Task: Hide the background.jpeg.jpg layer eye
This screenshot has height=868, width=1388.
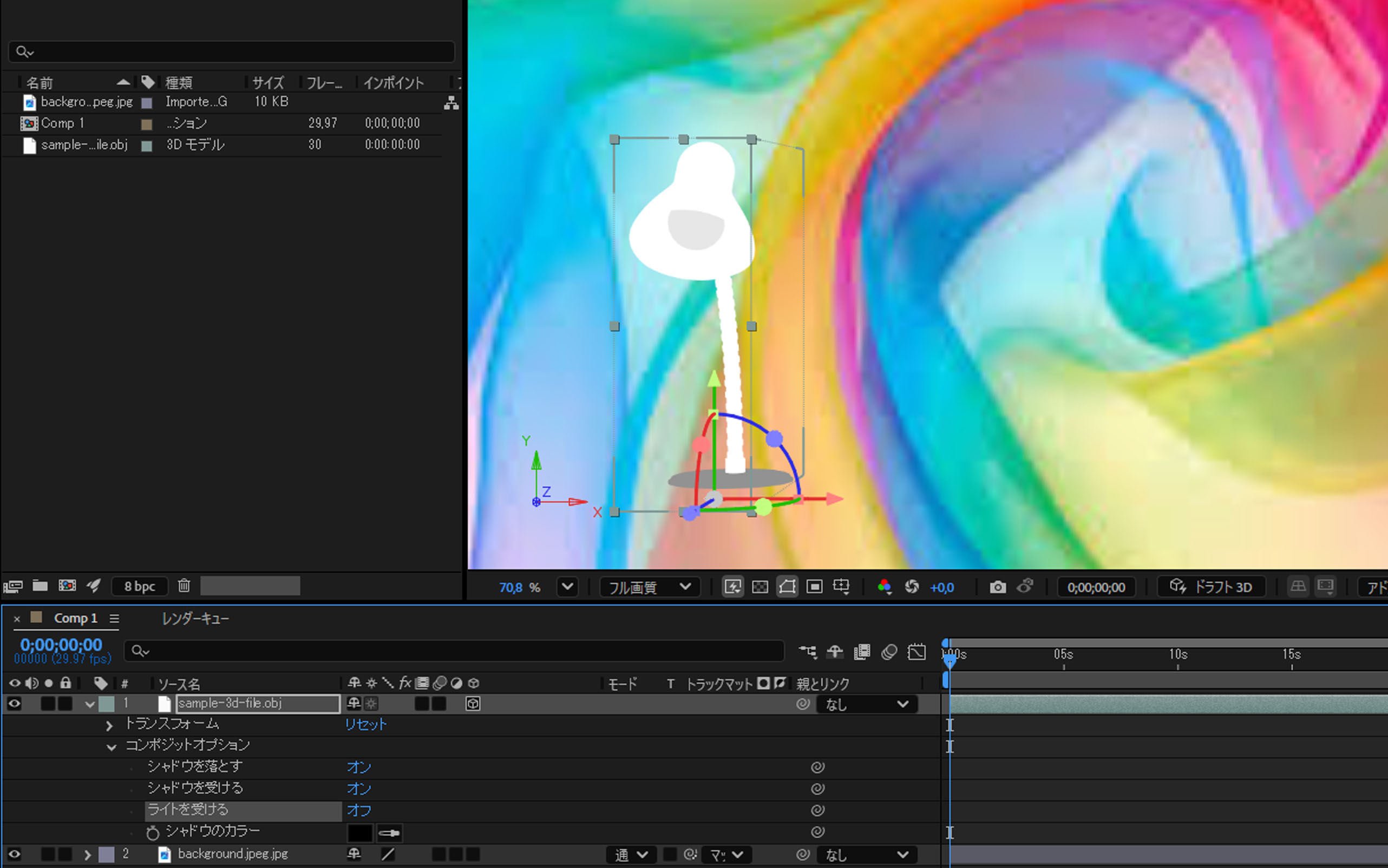Action: tap(15, 854)
